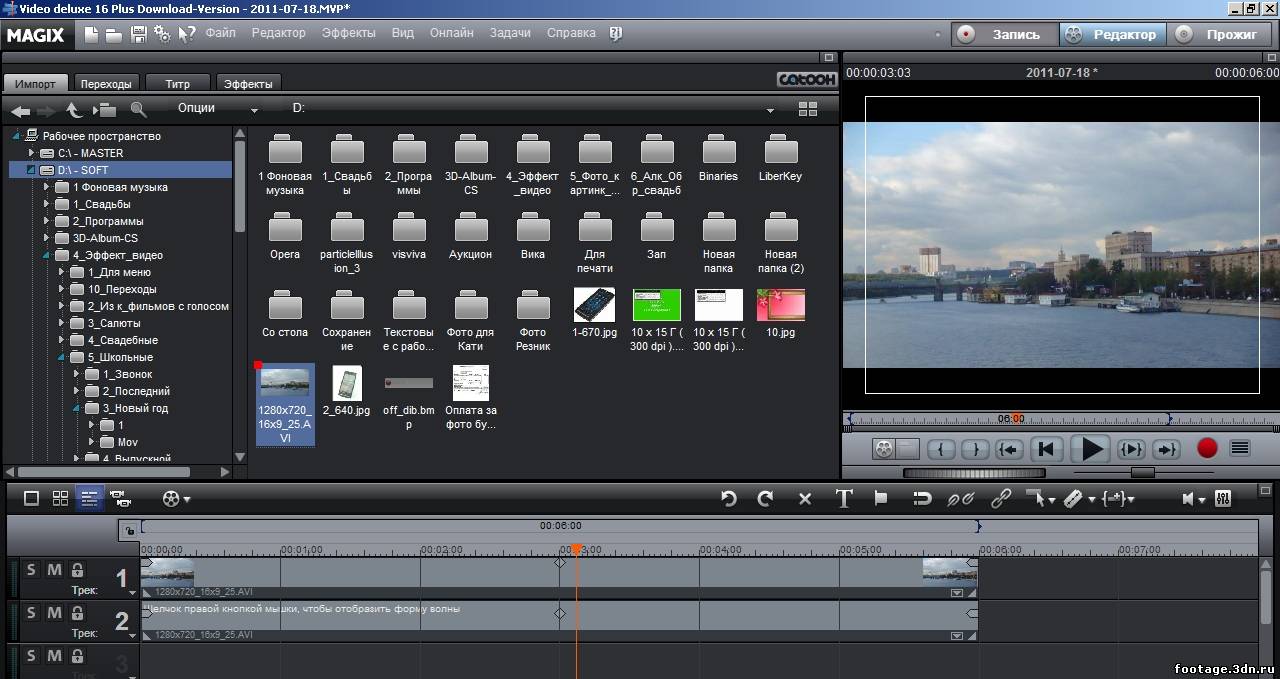Open the Эффекты menu in the menu bar
The width and height of the screenshot is (1280, 679).
point(348,33)
